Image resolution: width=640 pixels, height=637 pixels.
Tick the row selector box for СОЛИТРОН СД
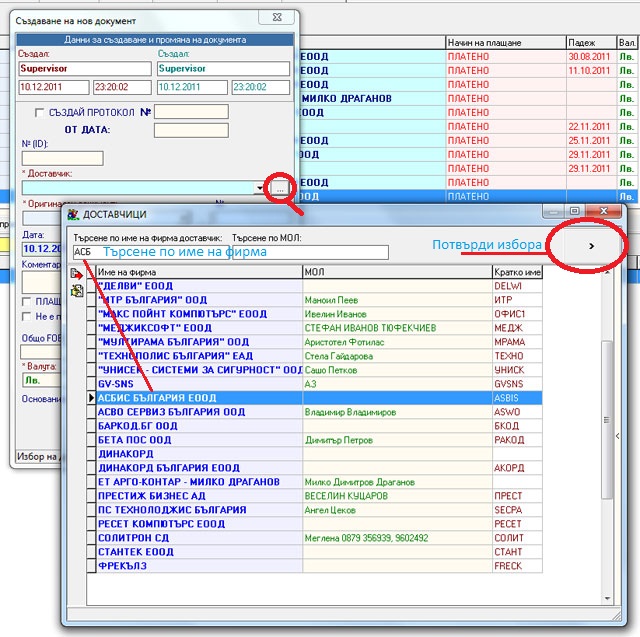coord(91,538)
